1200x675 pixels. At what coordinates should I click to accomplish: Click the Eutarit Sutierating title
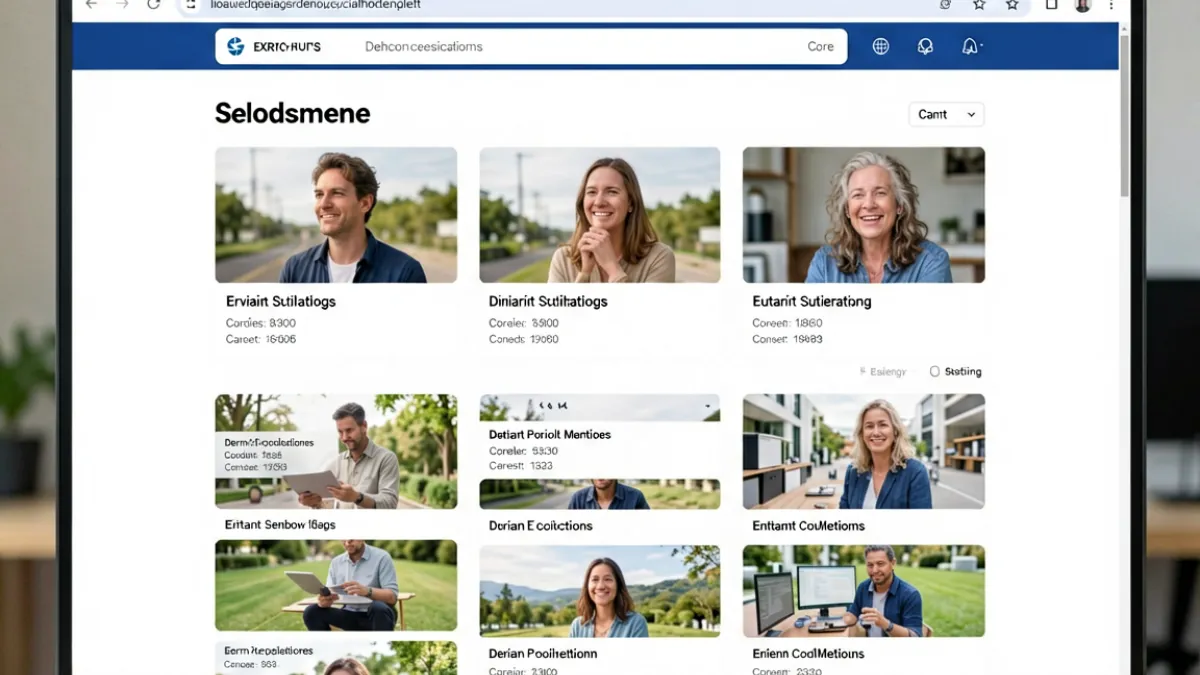[x=812, y=301]
